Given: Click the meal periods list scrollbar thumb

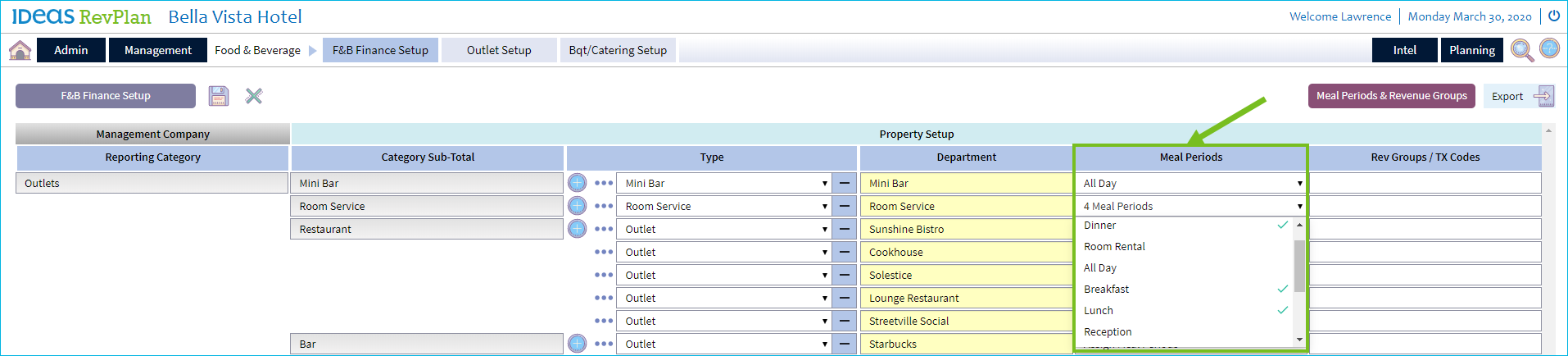Looking at the screenshot, I should coord(1299,266).
